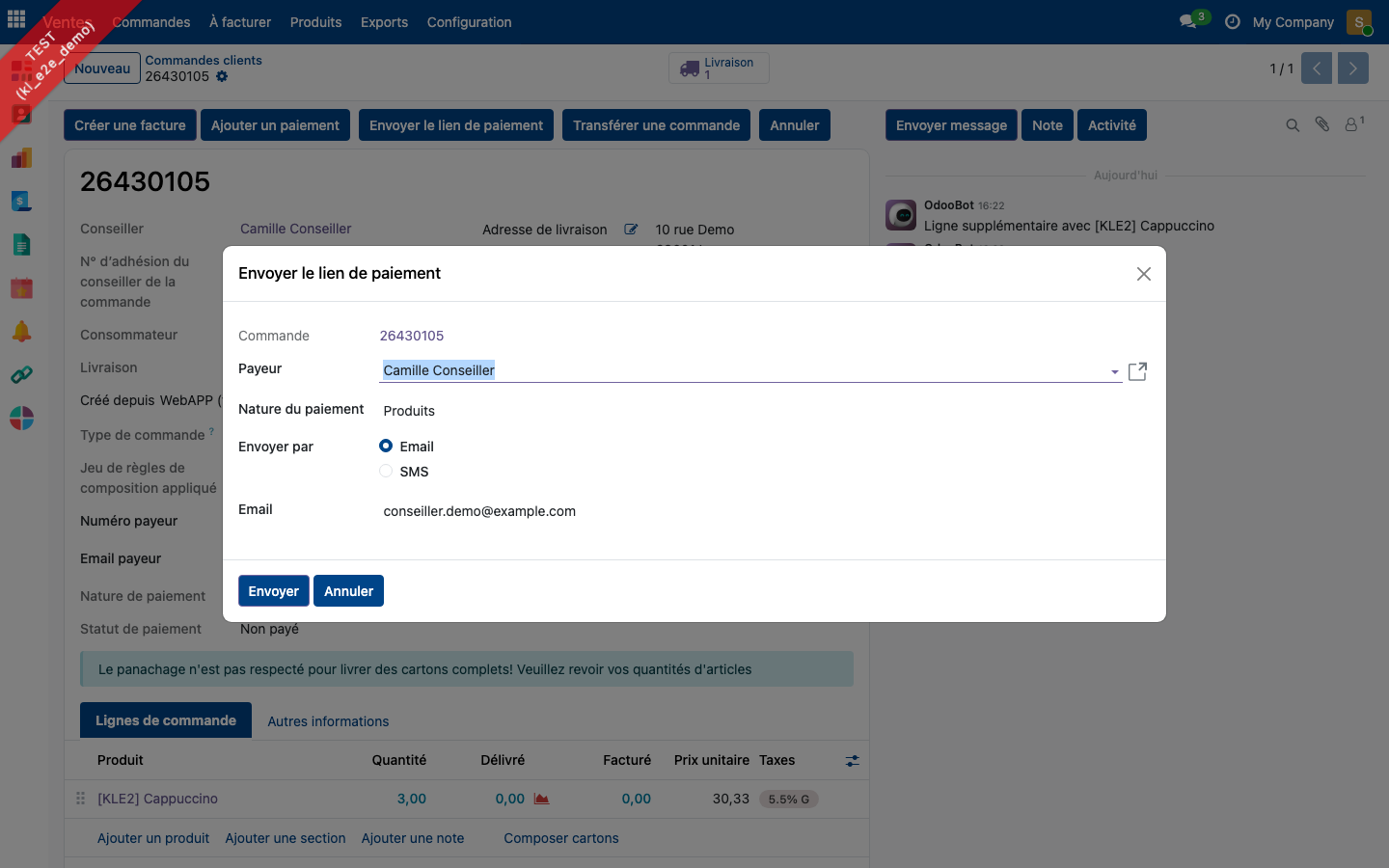Screen dimensions: 1389x868
Task: Expand the Payeur dropdown arrow
Action: (1115, 371)
